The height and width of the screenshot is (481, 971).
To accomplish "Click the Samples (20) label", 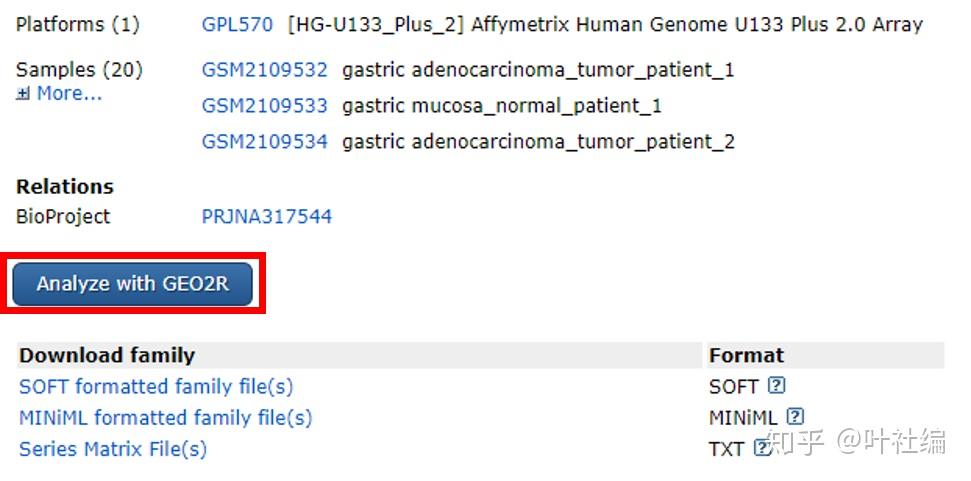I will 79,70.
